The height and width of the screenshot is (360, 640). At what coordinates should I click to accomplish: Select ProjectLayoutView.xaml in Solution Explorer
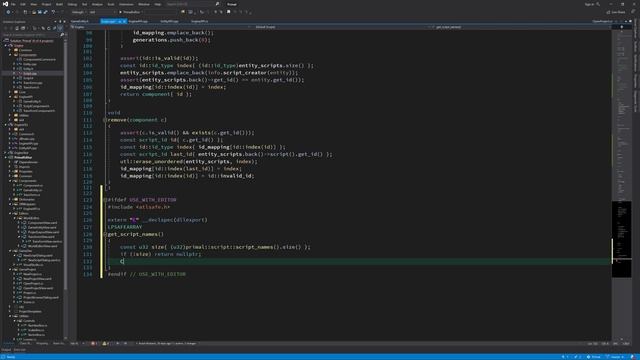point(43,232)
